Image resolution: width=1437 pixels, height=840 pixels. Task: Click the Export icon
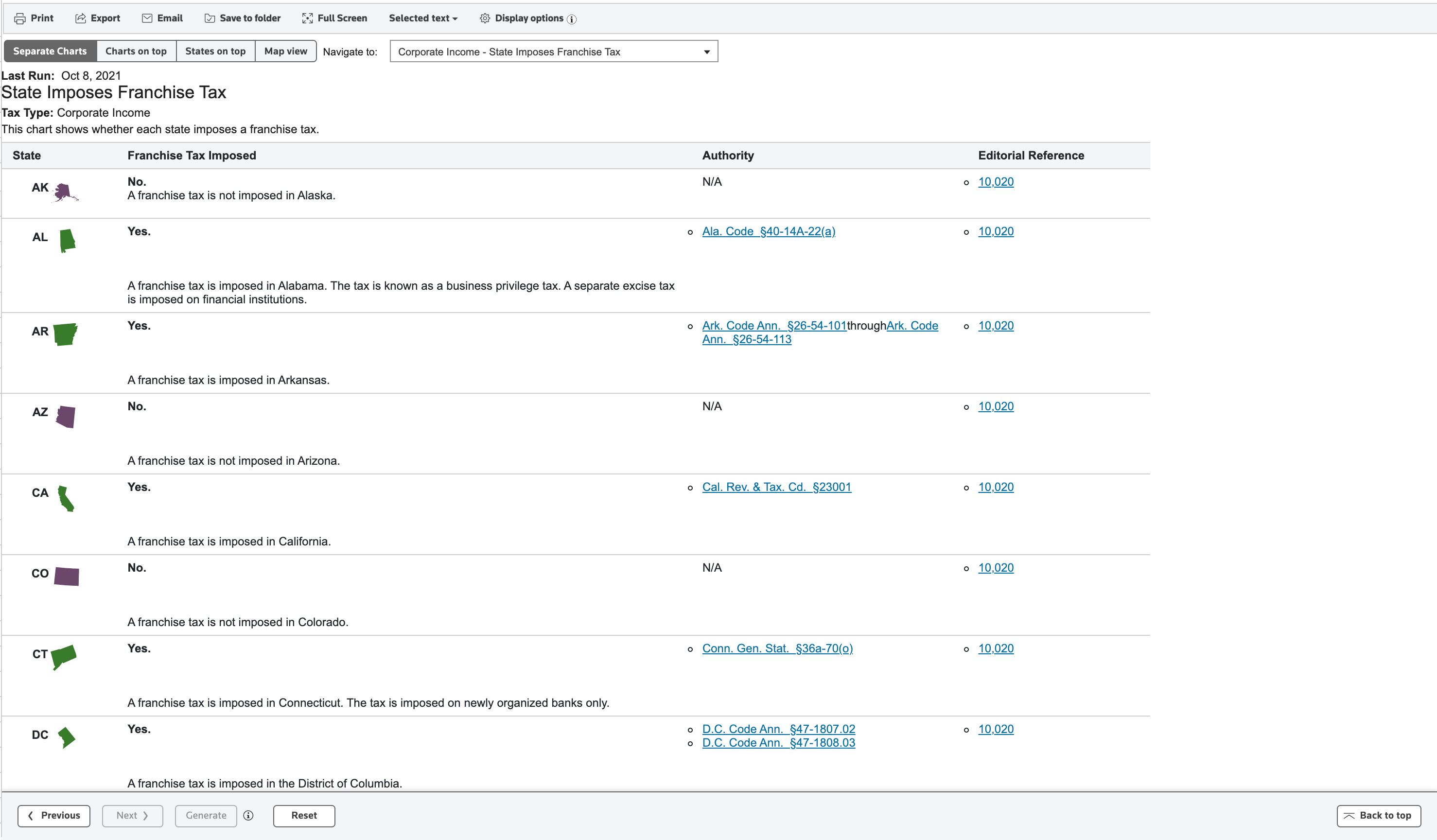click(80, 18)
